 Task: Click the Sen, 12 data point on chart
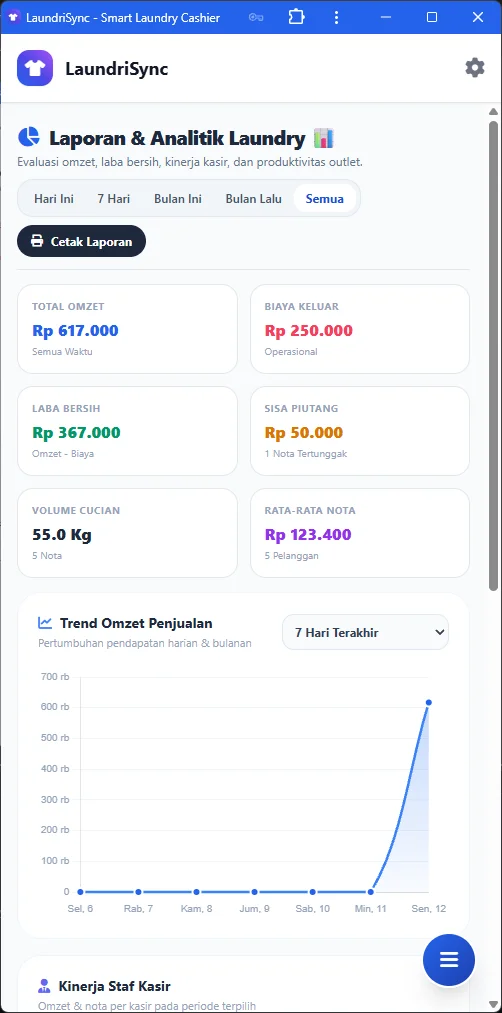pos(428,702)
